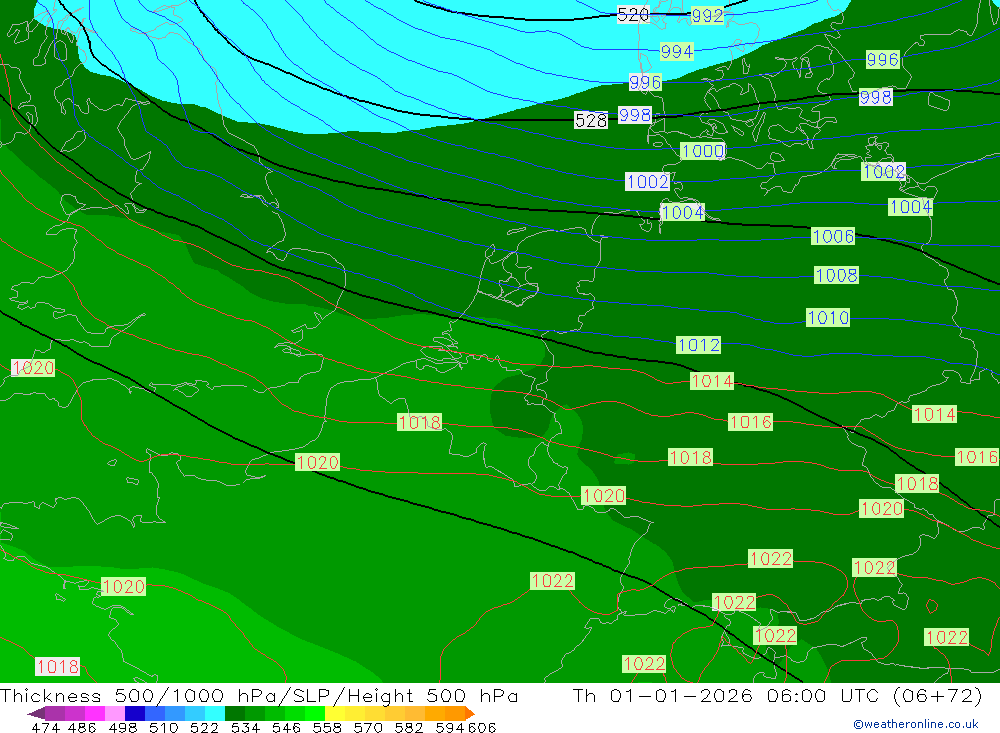Click the dark green legend swatch above 534
1000x733 pixels.
click(235, 713)
